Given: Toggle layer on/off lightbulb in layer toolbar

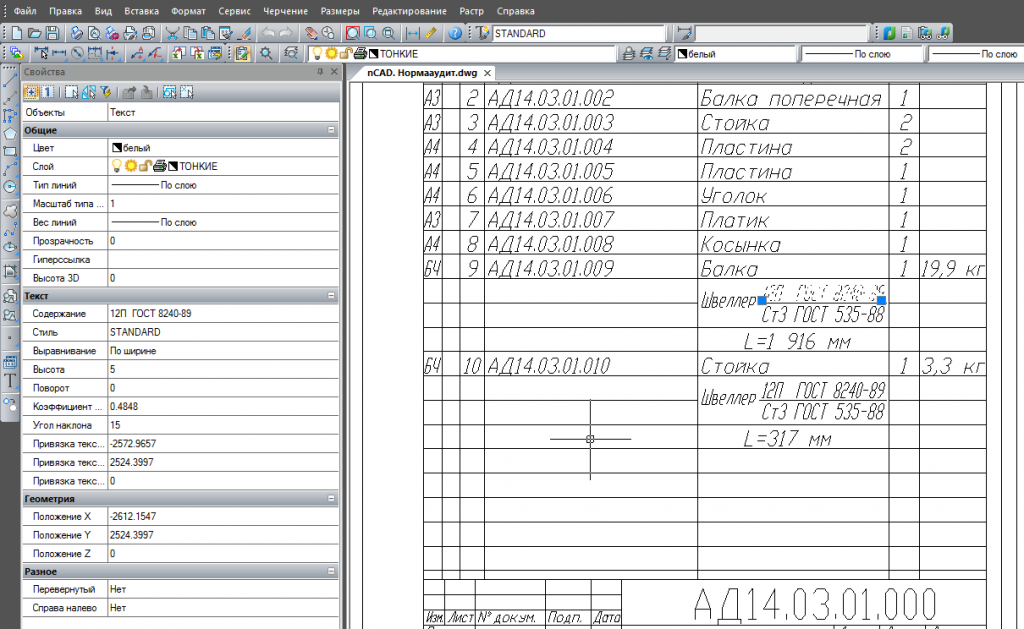Looking at the screenshot, I should click(x=317, y=54).
